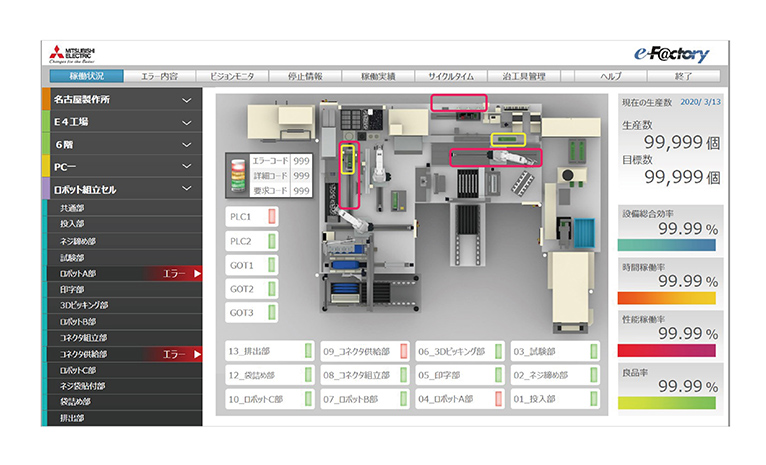The width and height of the screenshot is (766, 465).
Task: Select the 04_ロボットA部 station status box
Action: point(458,399)
